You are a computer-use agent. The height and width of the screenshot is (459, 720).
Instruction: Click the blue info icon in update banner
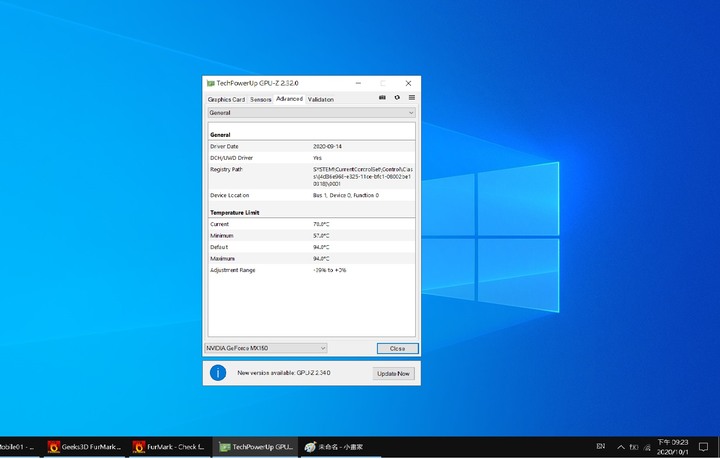point(218,373)
